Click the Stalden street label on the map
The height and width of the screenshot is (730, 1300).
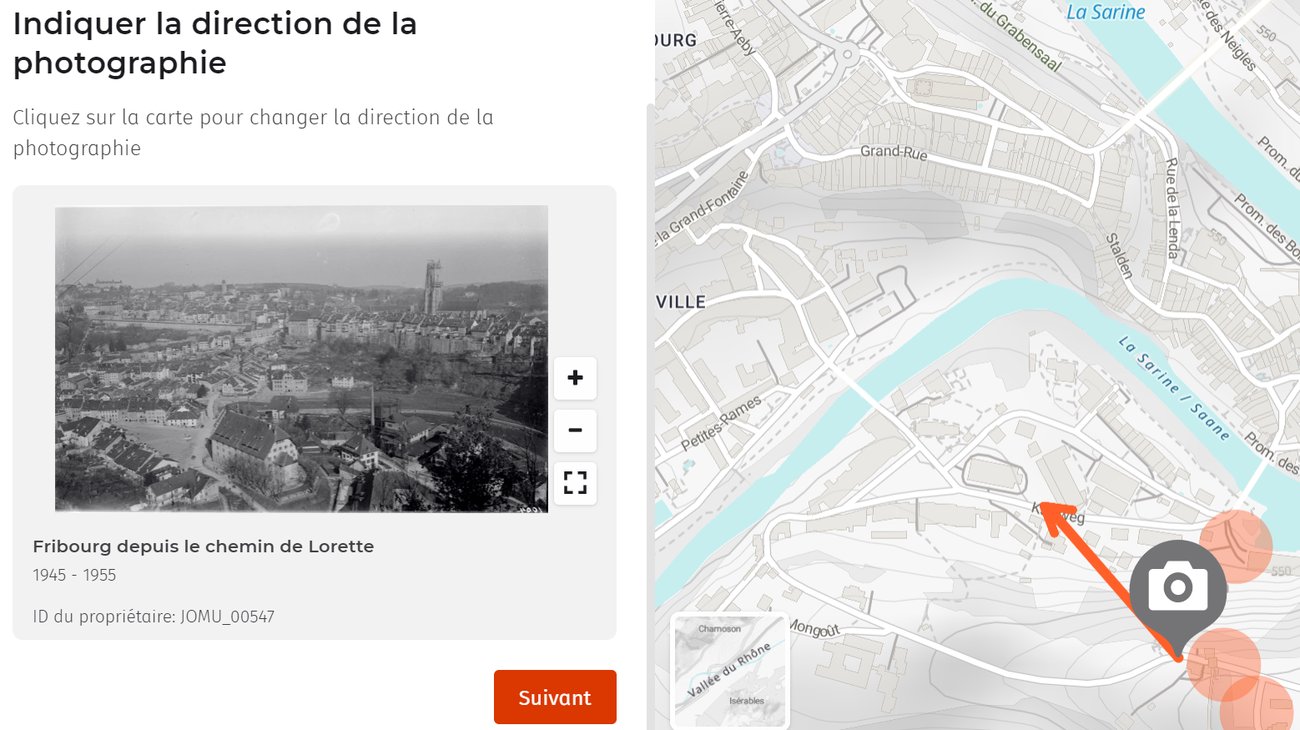[x=1119, y=256]
